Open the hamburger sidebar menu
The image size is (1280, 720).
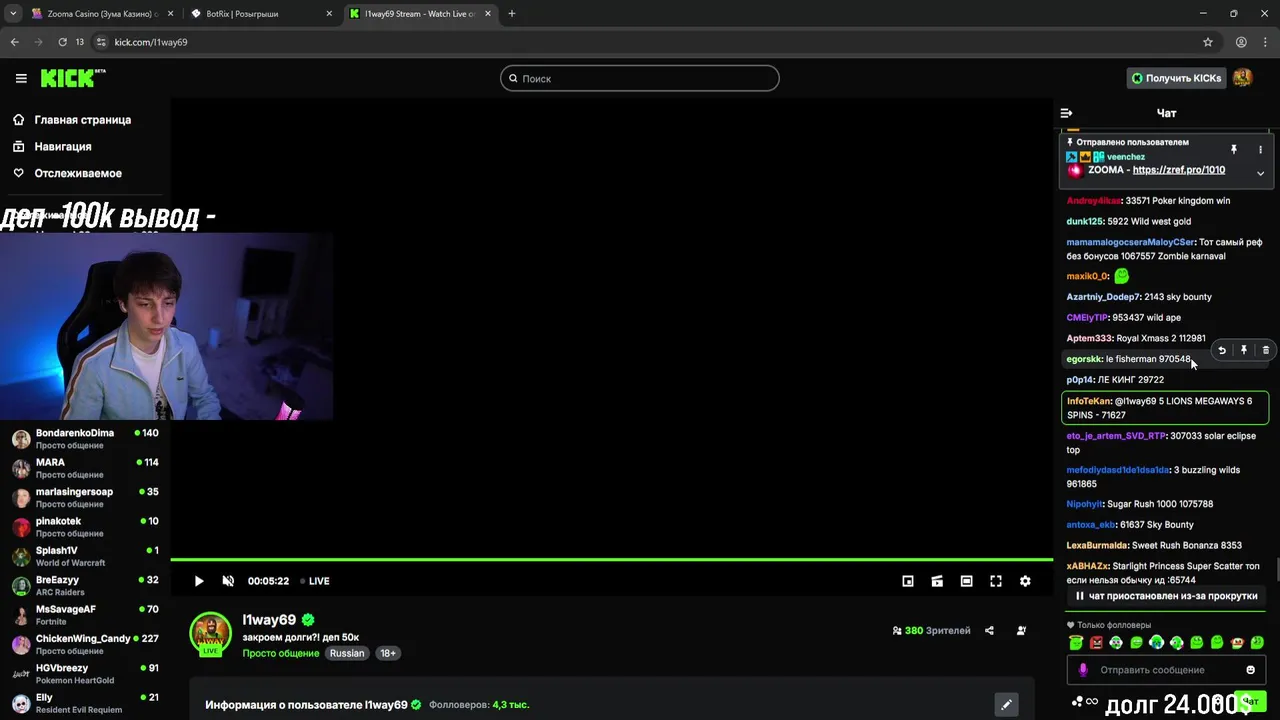(x=21, y=78)
